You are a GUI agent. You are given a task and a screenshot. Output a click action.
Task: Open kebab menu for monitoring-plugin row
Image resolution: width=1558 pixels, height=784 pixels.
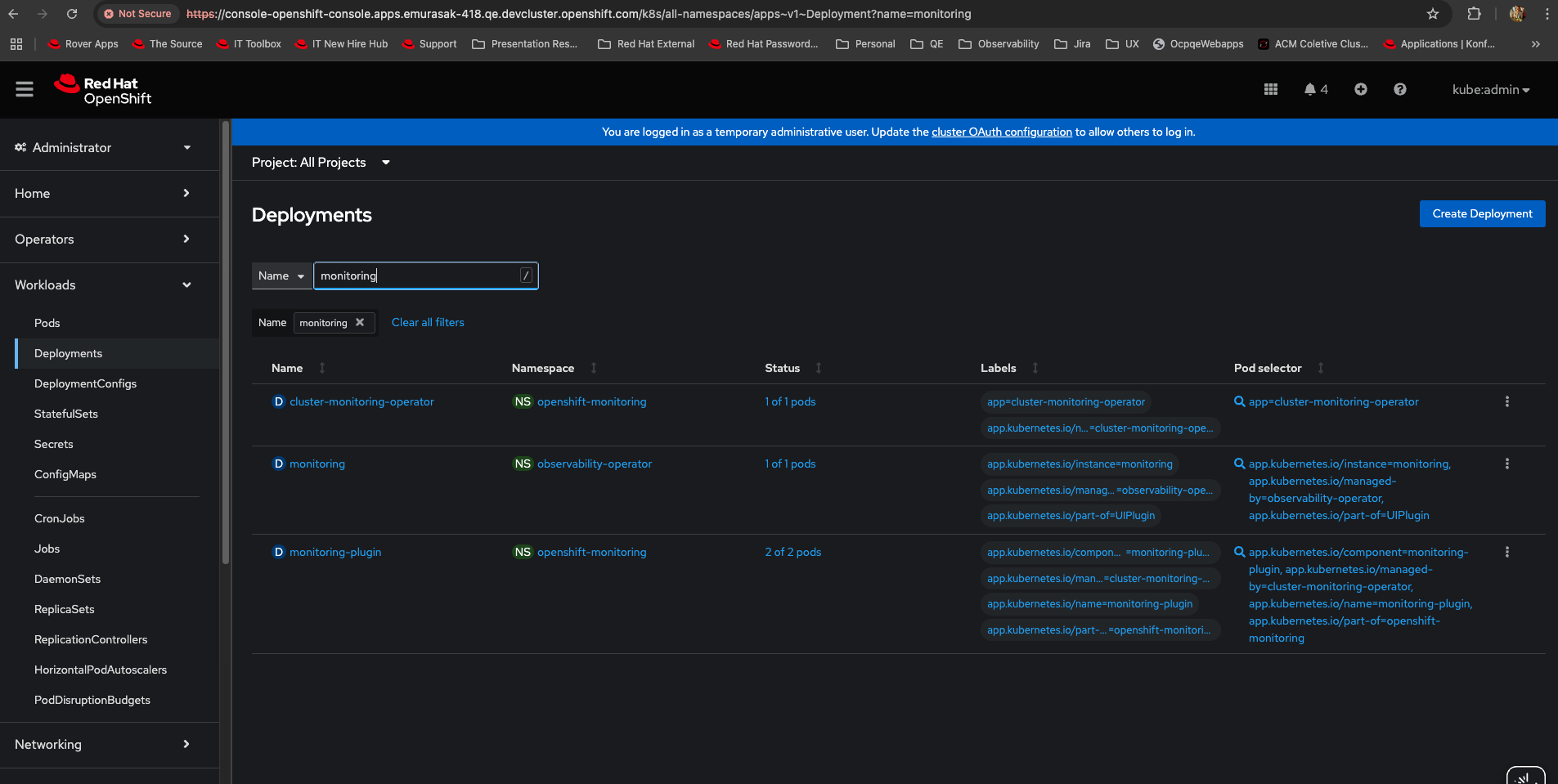(1506, 553)
